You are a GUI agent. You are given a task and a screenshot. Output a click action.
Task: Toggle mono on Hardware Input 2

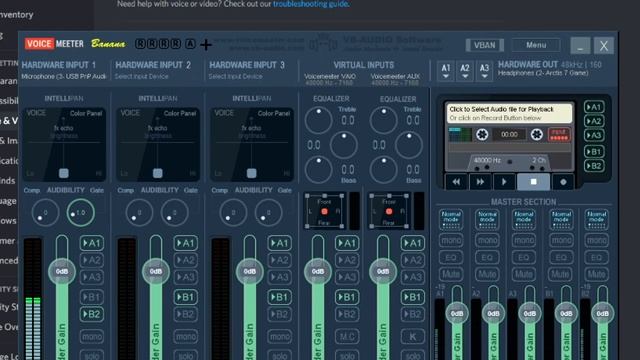(x=185, y=336)
